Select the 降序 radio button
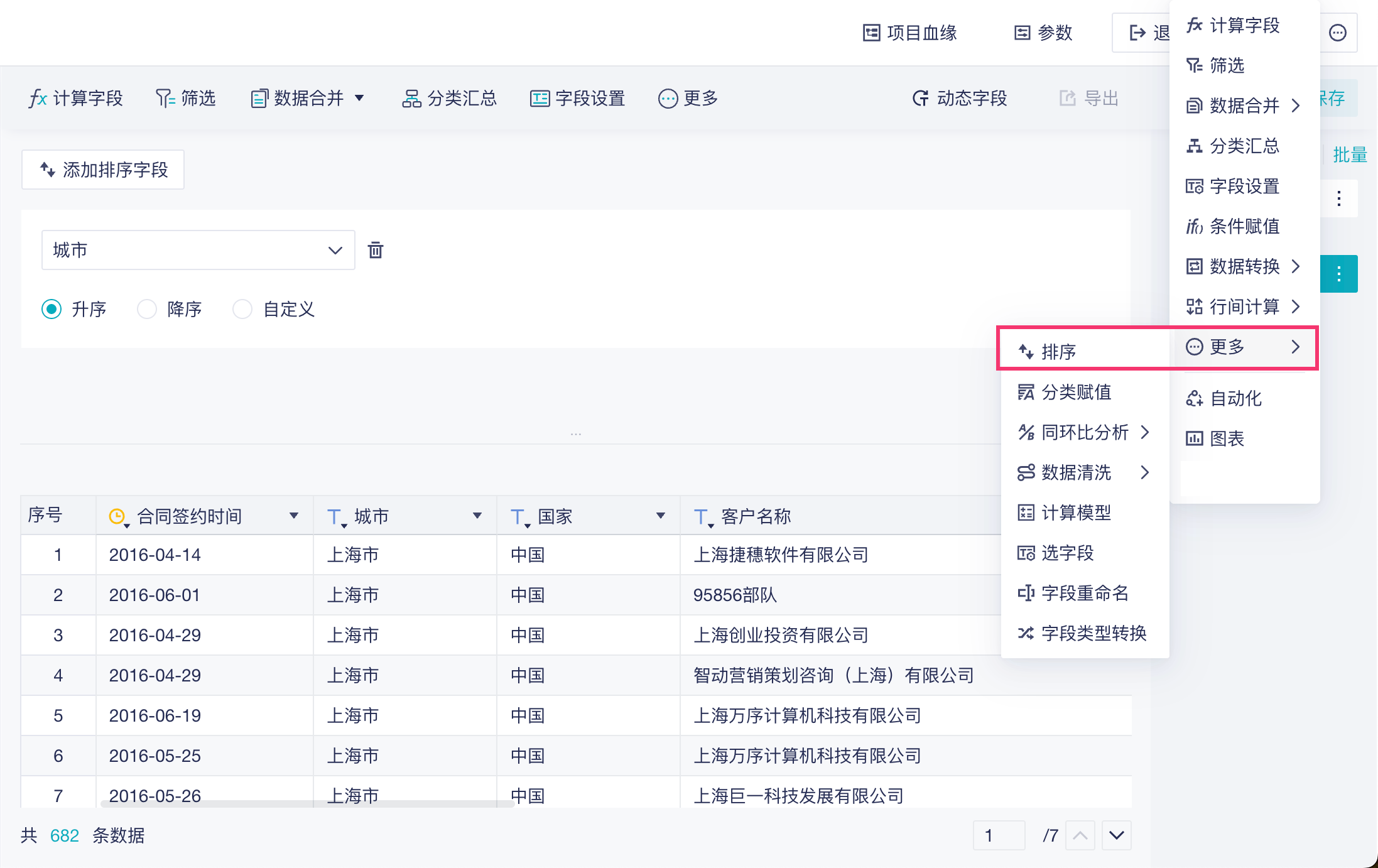Viewport: 1378px width, 868px height. pyautogui.click(x=147, y=309)
